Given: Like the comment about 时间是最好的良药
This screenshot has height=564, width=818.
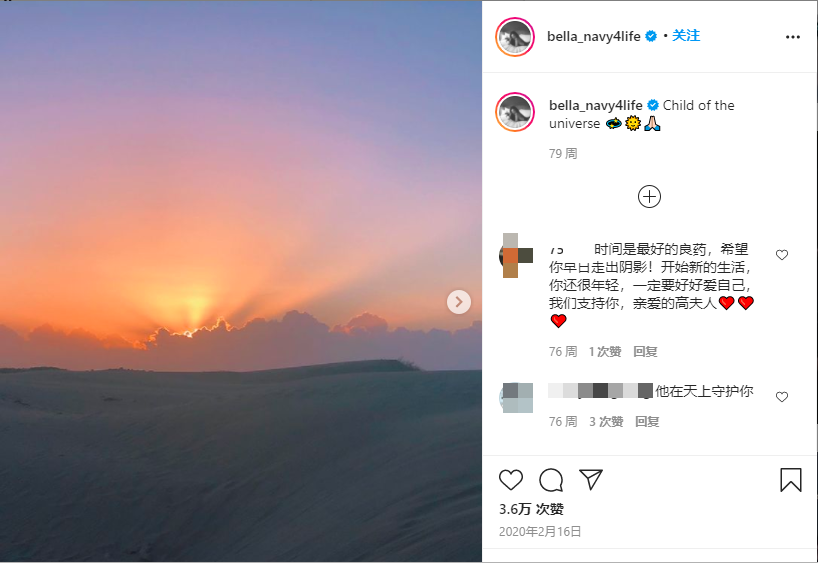Looking at the screenshot, I should point(781,255).
